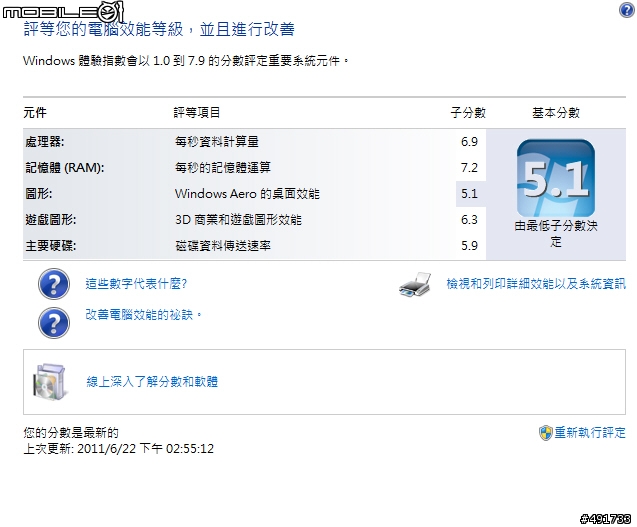Click 由最低子分數決定 caption
Image resolution: width=637 pixels, height=527 pixels.
click(556, 234)
